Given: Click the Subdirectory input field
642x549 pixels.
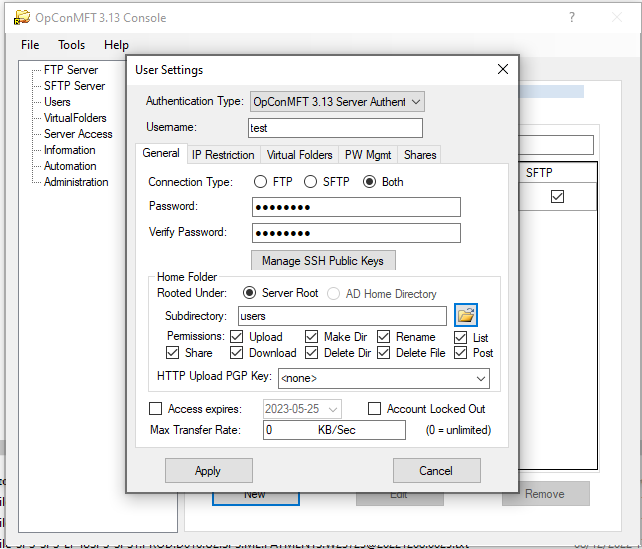Looking at the screenshot, I should [342, 316].
